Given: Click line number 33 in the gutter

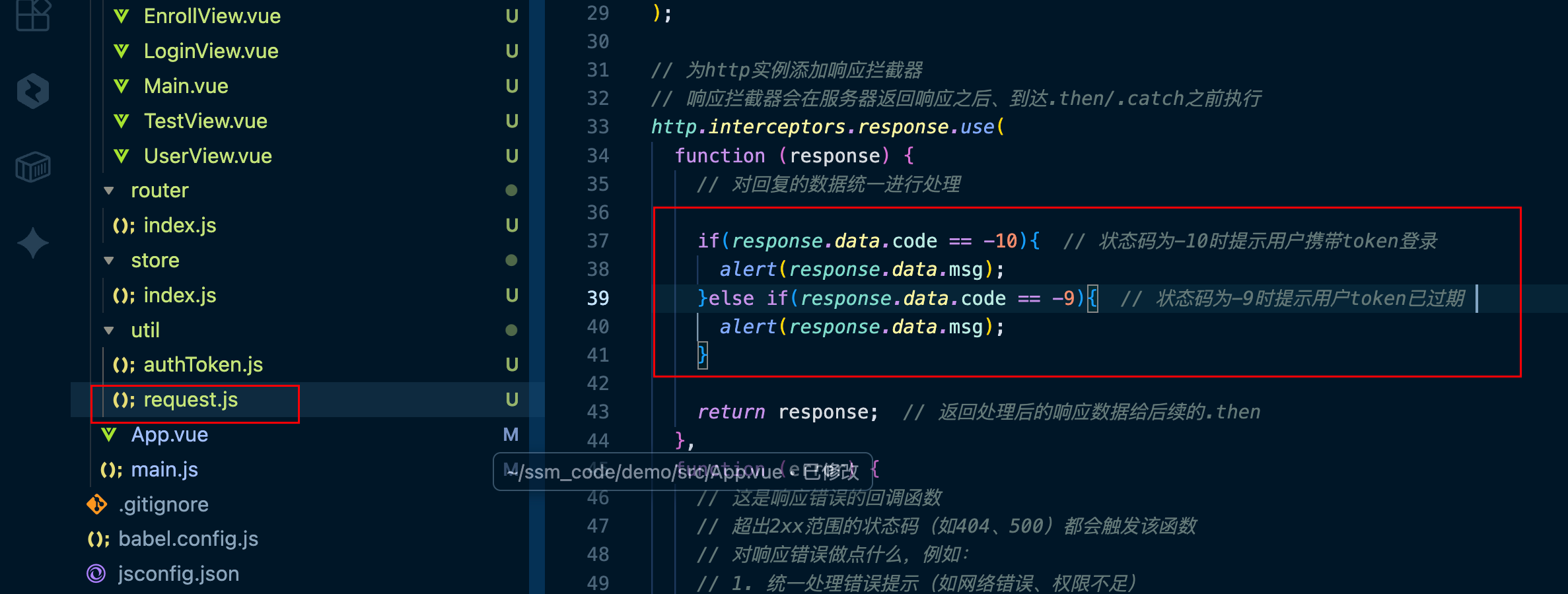Looking at the screenshot, I should [x=598, y=127].
